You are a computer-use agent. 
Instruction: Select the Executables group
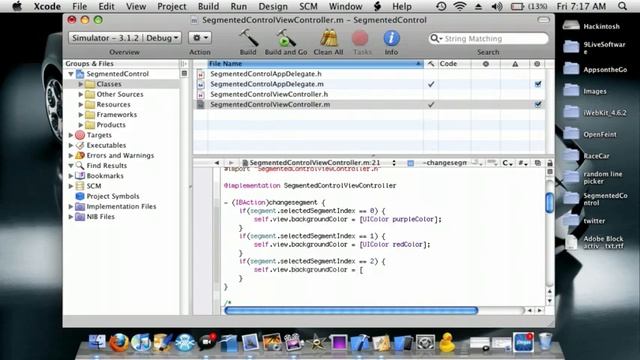(106, 145)
